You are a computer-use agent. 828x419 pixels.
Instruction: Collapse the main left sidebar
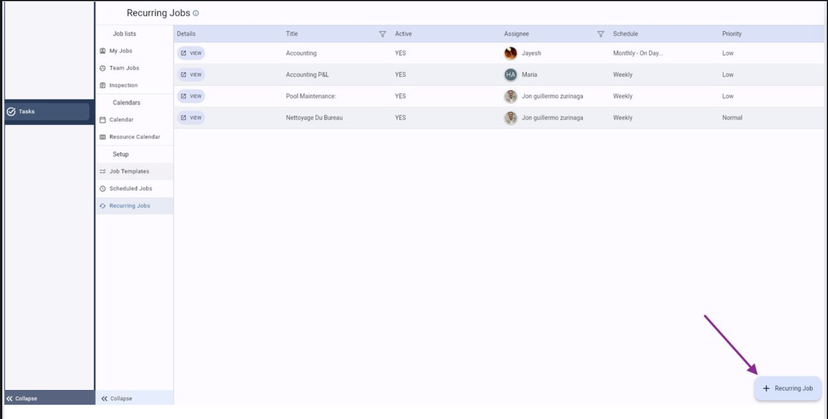(22, 398)
